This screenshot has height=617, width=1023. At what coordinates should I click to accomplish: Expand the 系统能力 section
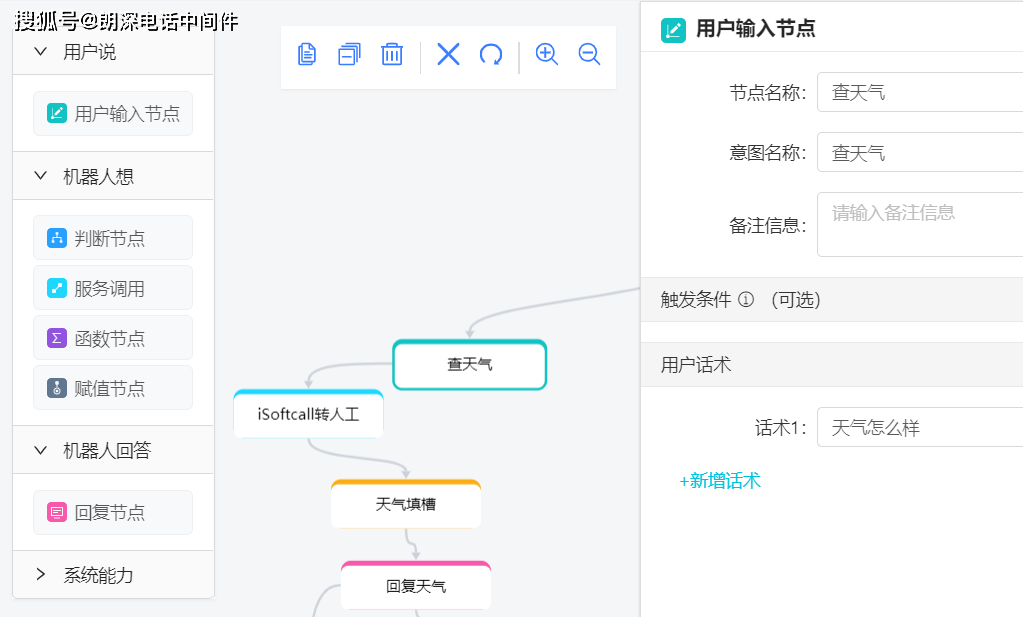point(41,574)
